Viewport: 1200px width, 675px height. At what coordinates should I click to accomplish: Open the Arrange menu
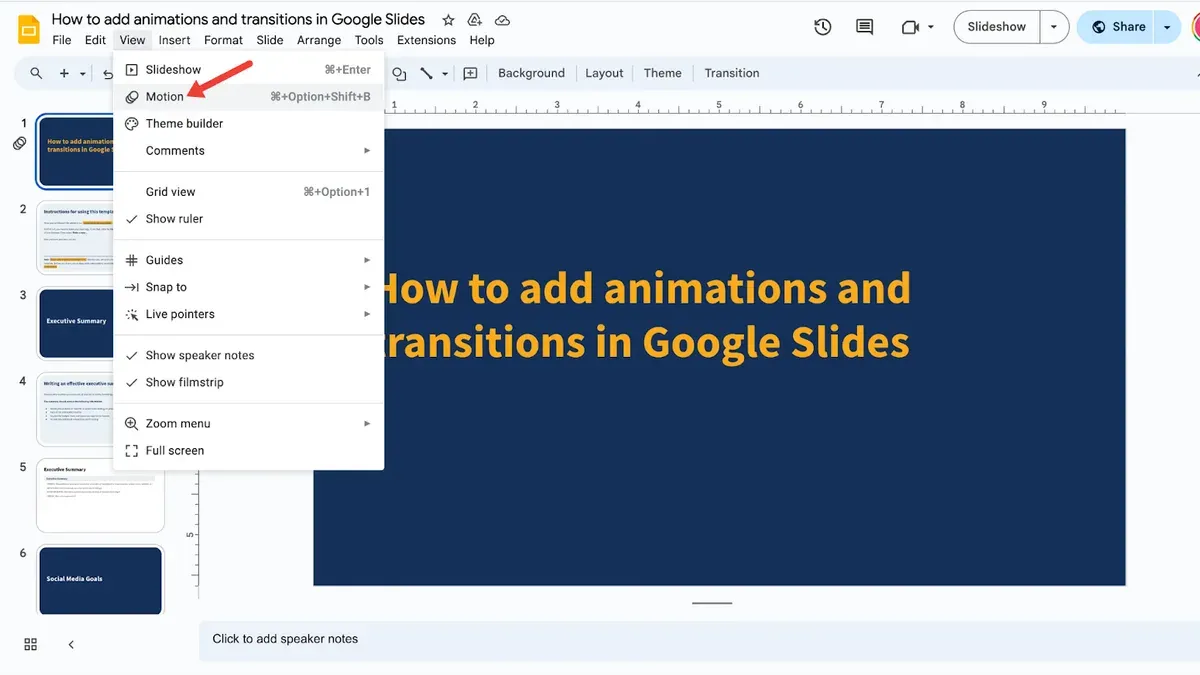[x=319, y=40]
